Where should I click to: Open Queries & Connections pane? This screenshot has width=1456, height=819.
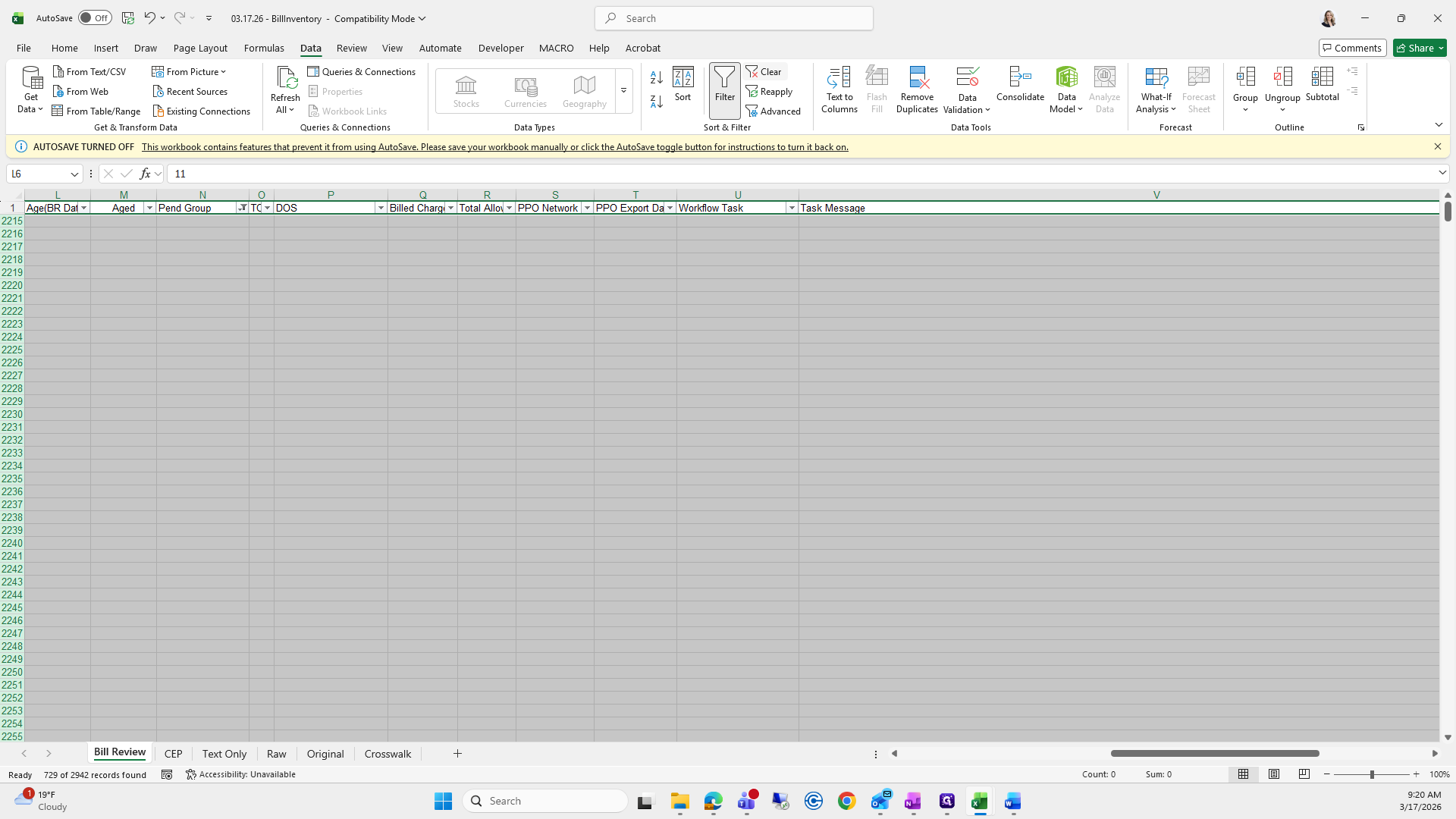[x=362, y=72]
